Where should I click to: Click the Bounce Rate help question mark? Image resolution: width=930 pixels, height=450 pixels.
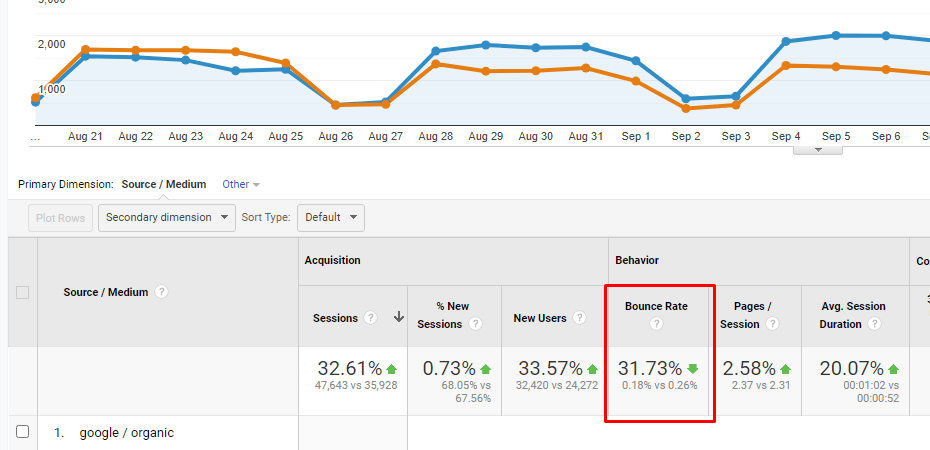click(x=656, y=324)
